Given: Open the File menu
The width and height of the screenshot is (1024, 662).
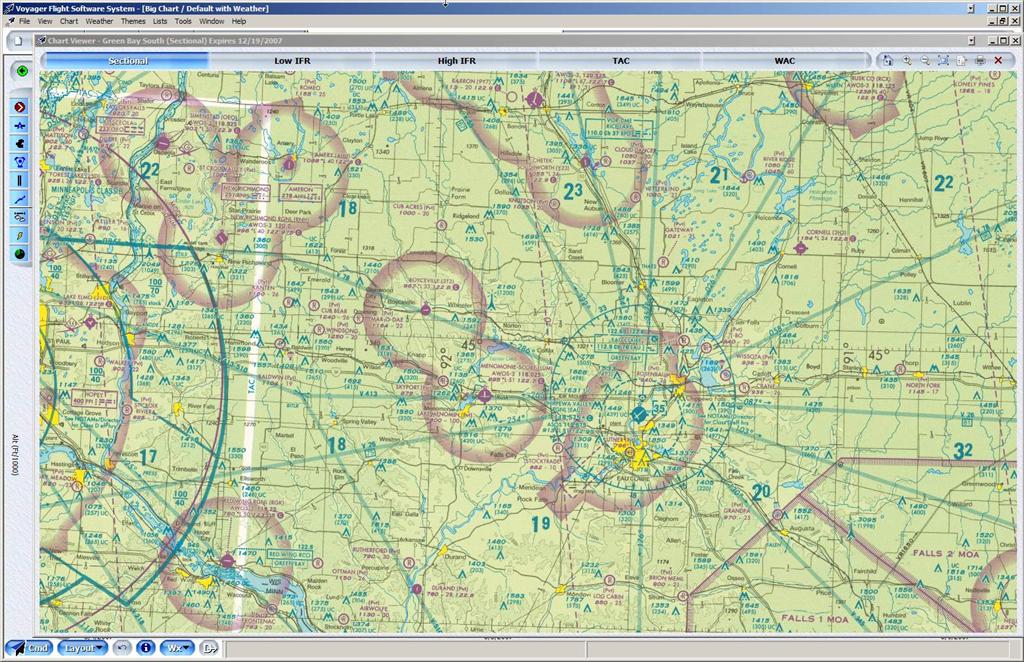Looking at the screenshot, I should coord(24,22).
